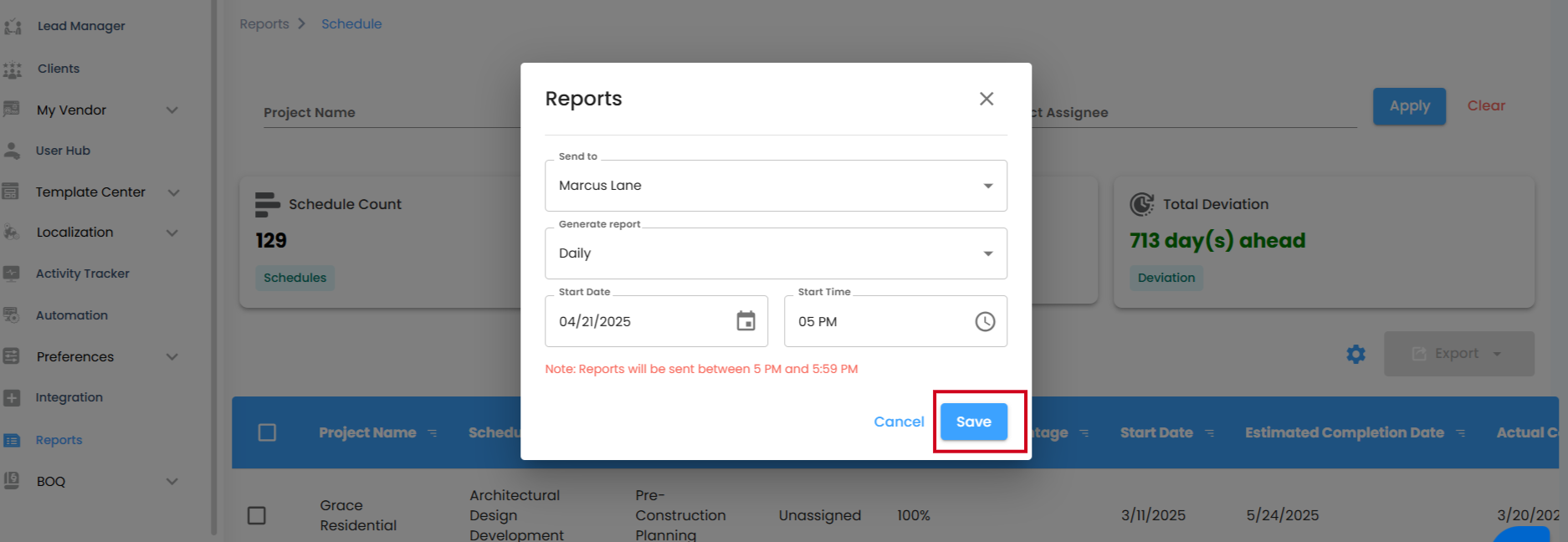The image size is (1568, 542).
Task: Toggle the select-all checkbox in table header
Action: coord(267,432)
